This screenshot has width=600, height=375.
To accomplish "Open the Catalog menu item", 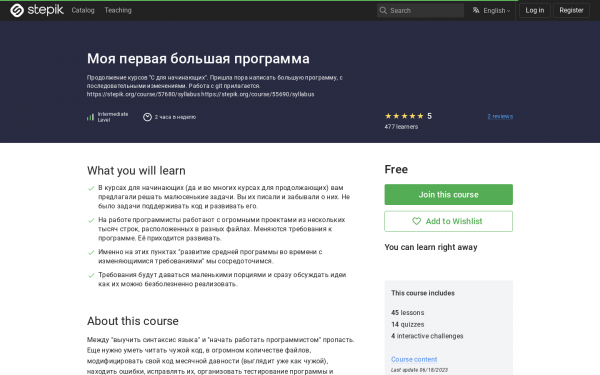I will point(83,10).
